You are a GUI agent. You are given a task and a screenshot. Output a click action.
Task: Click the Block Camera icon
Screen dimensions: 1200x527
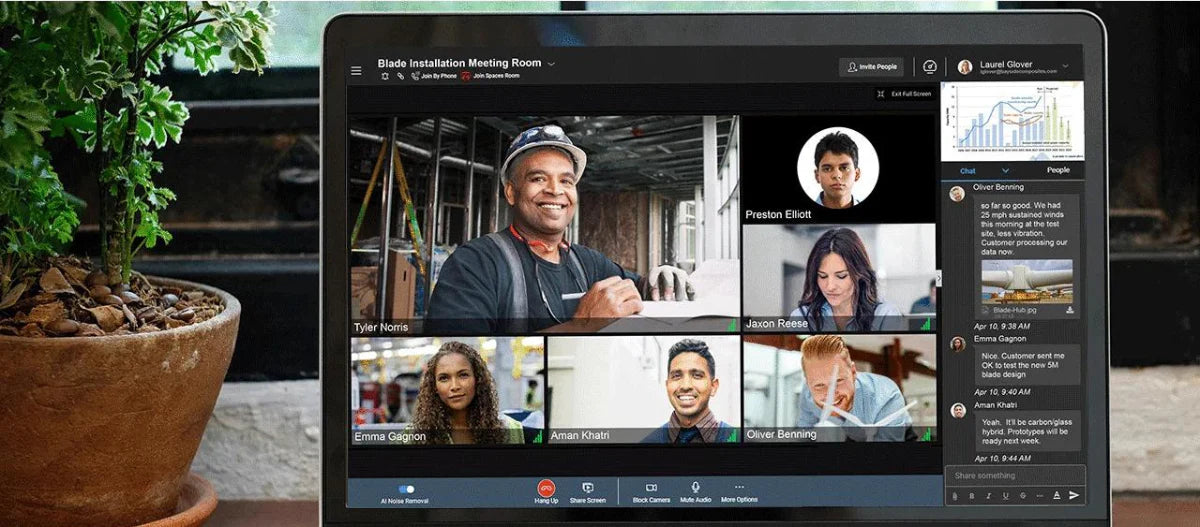coord(651,488)
